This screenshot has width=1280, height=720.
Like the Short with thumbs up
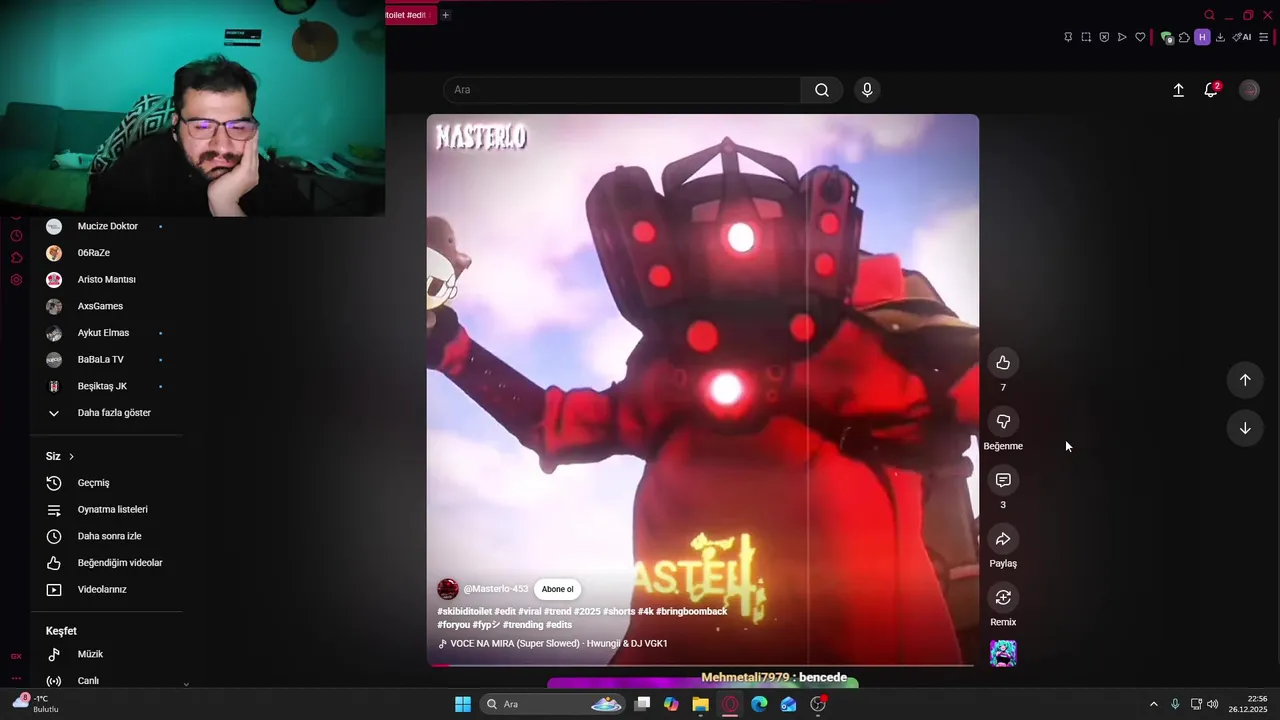[1003, 363]
